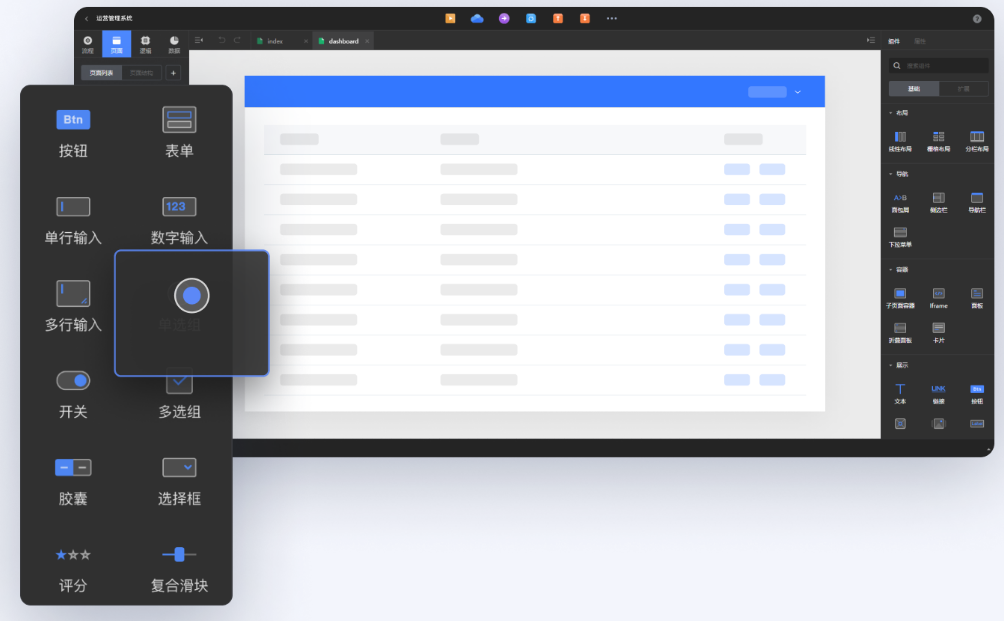Click the purple arrow icon in top bar
The width and height of the screenshot is (1004, 621).
coord(505,19)
